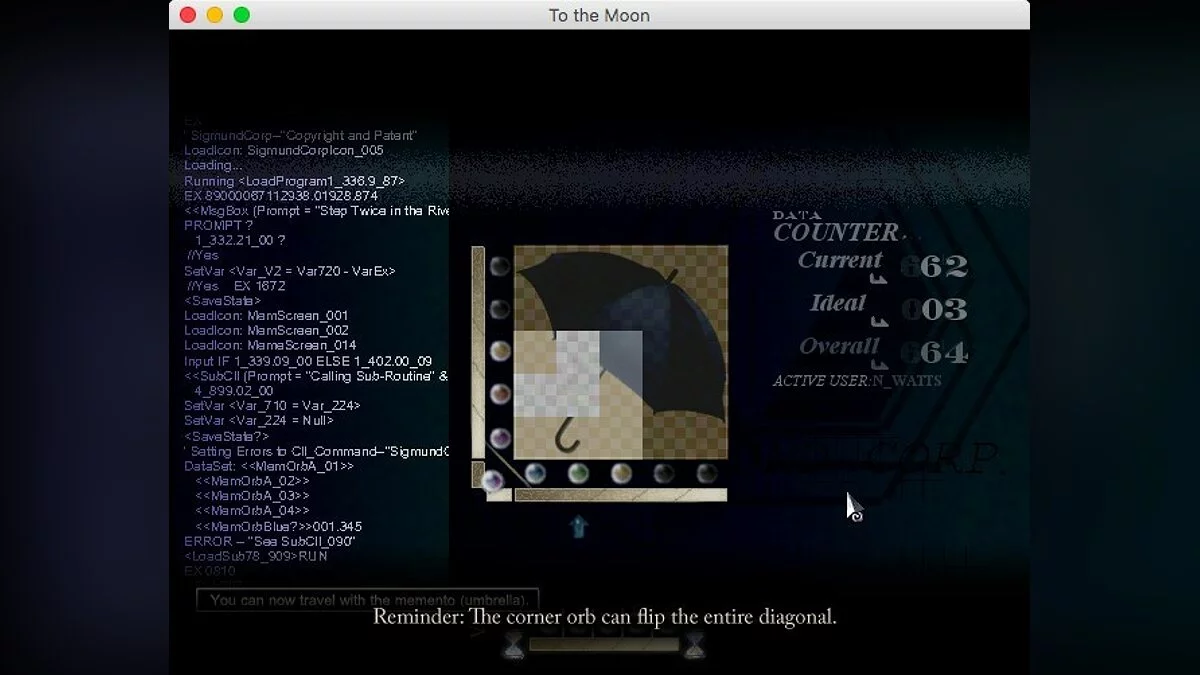The width and height of the screenshot is (1200, 675).
Task: Click the yellow orb in the left column
Action: (500, 352)
